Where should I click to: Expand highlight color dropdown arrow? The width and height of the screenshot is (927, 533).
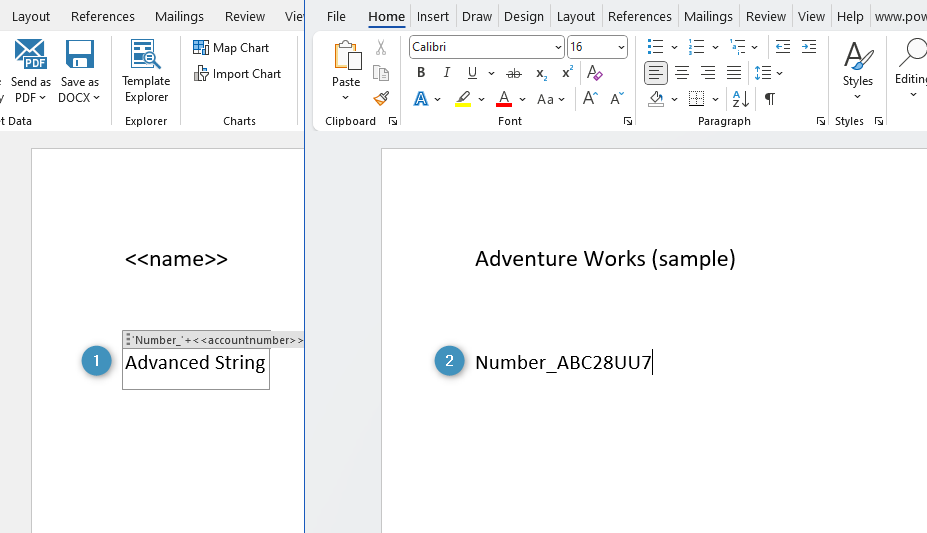pyautogui.click(x=481, y=99)
